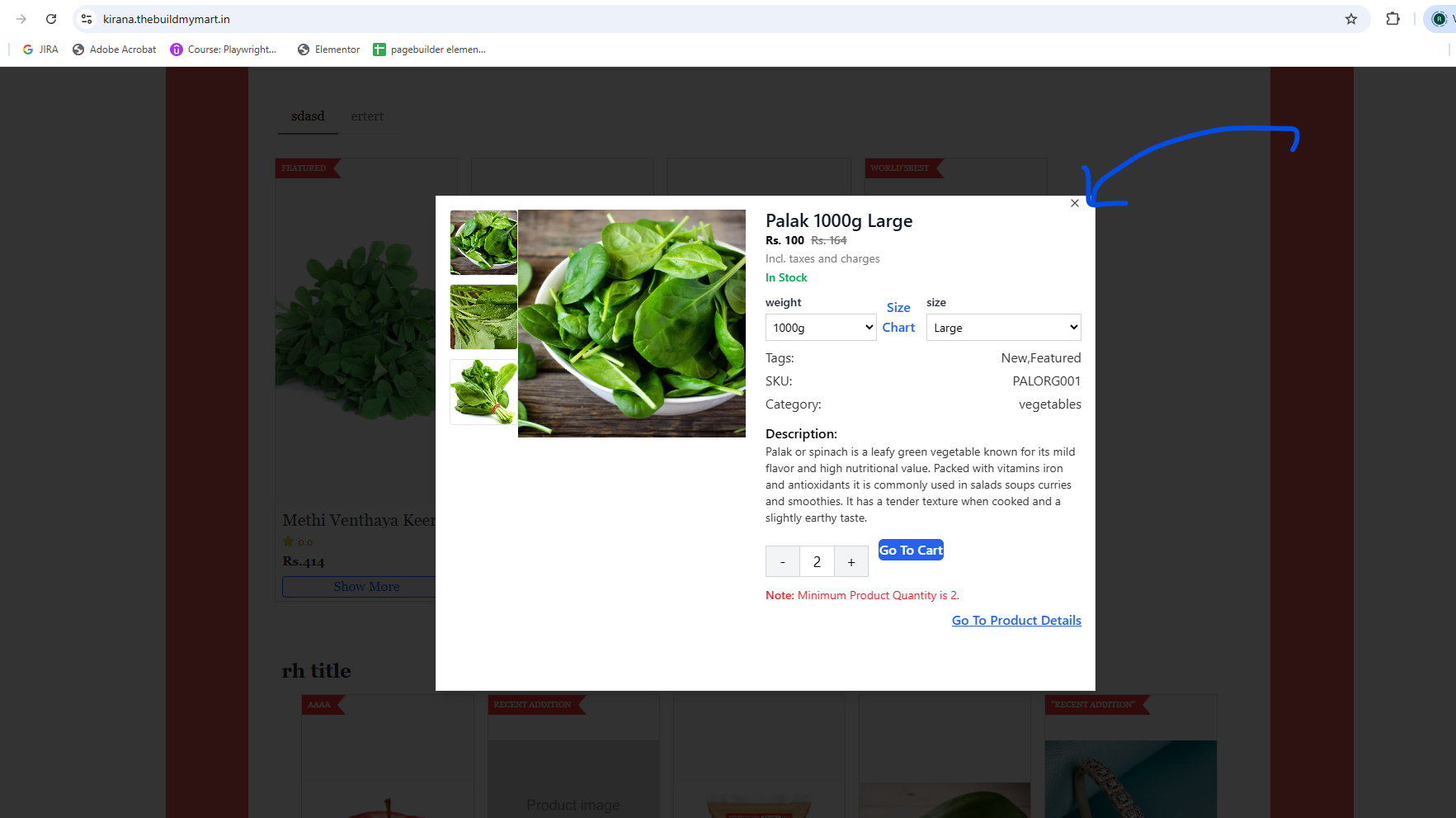
Task: Click the rh title section heading
Action: (x=317, y=671)
